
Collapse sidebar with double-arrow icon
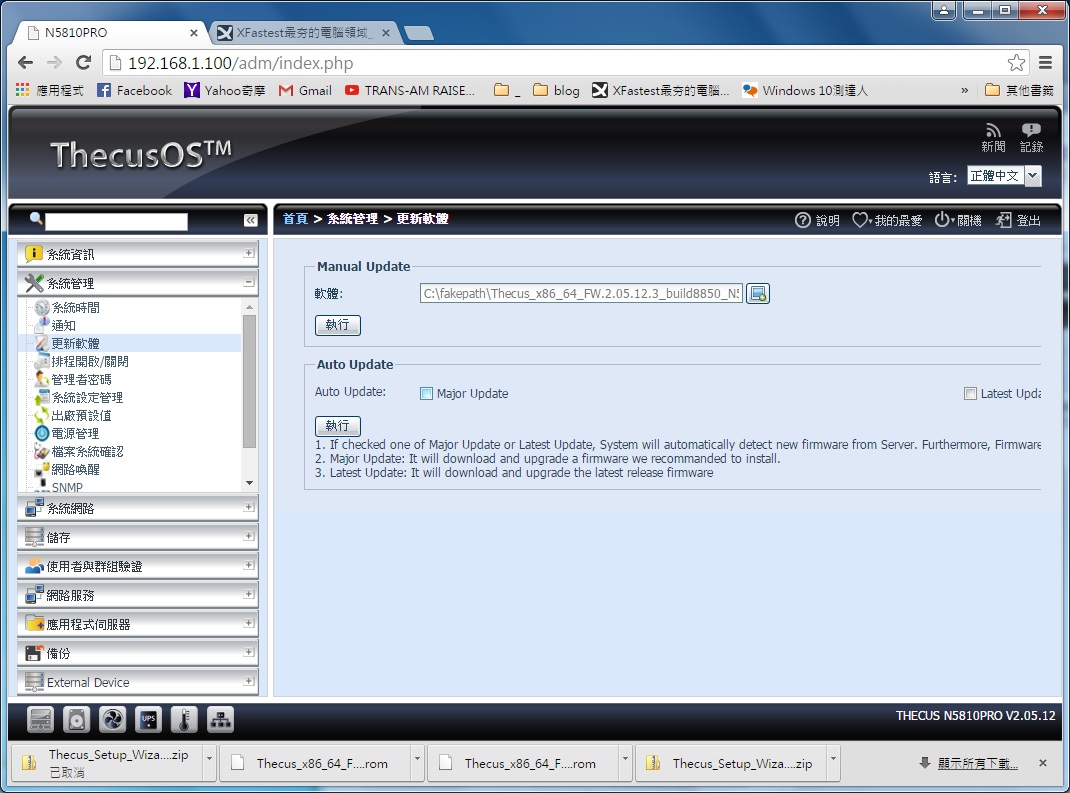(250, 220)
